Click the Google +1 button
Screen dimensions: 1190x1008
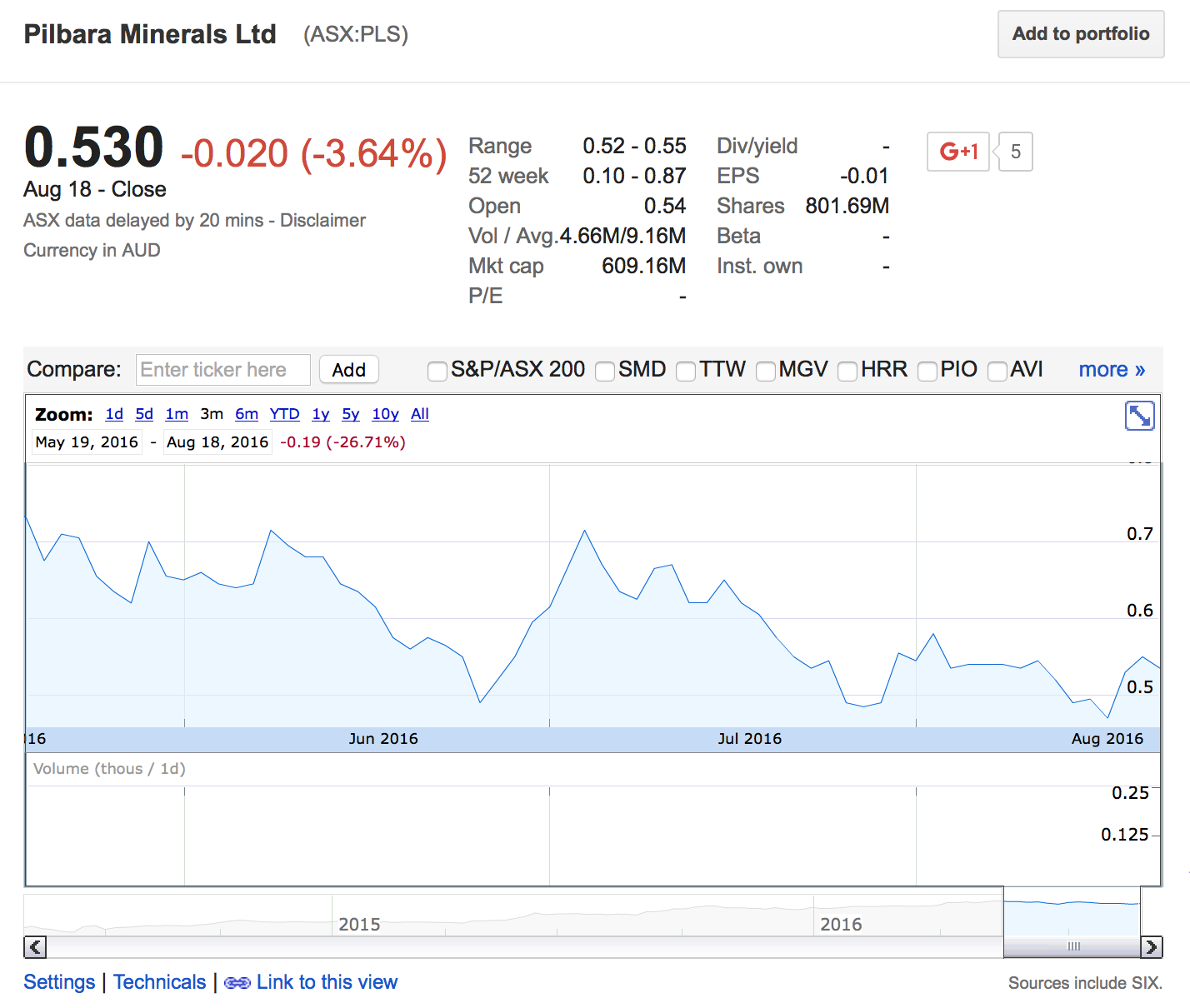[x=957, y=152]
